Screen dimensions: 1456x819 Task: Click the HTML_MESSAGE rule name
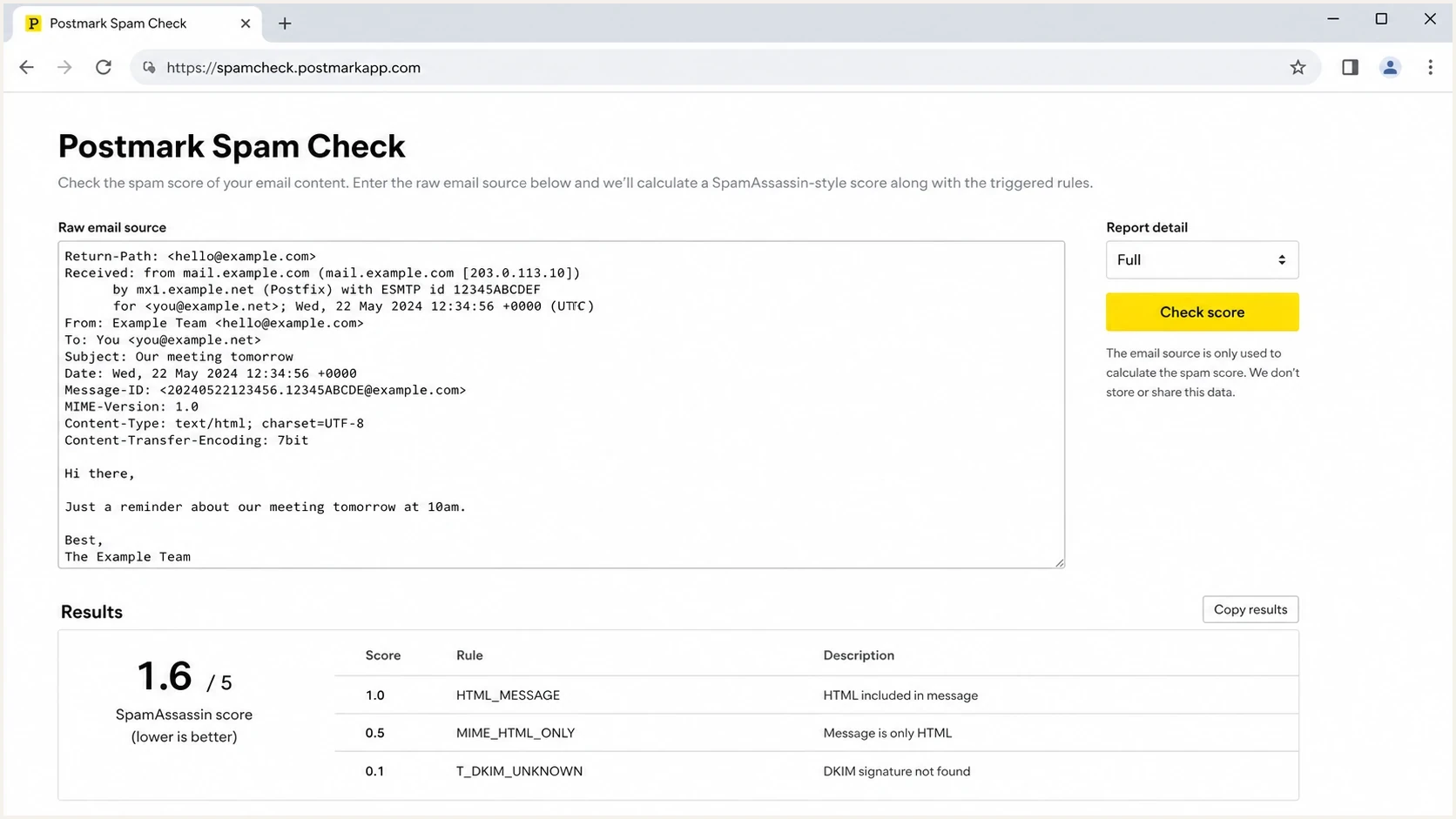click(x=508, y=695)
